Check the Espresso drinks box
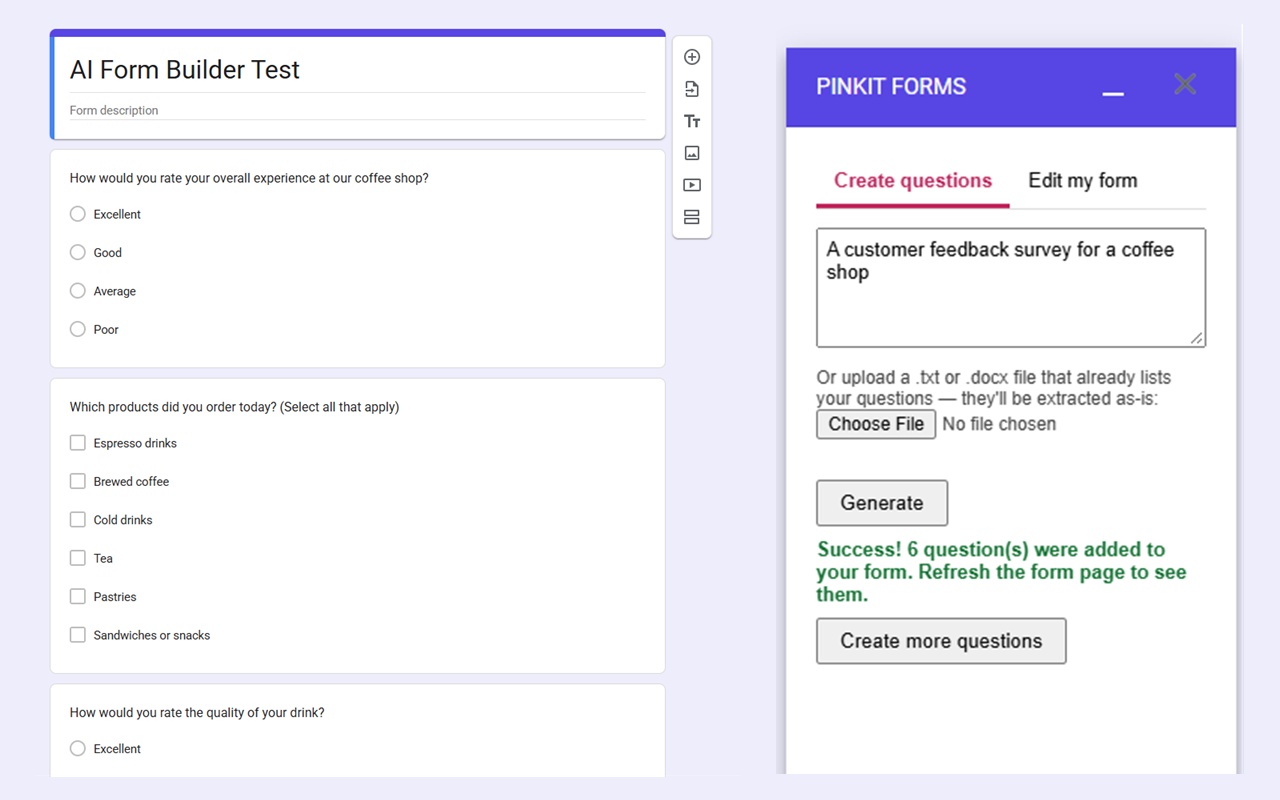The image size is (1280, 800). (78, 443)
